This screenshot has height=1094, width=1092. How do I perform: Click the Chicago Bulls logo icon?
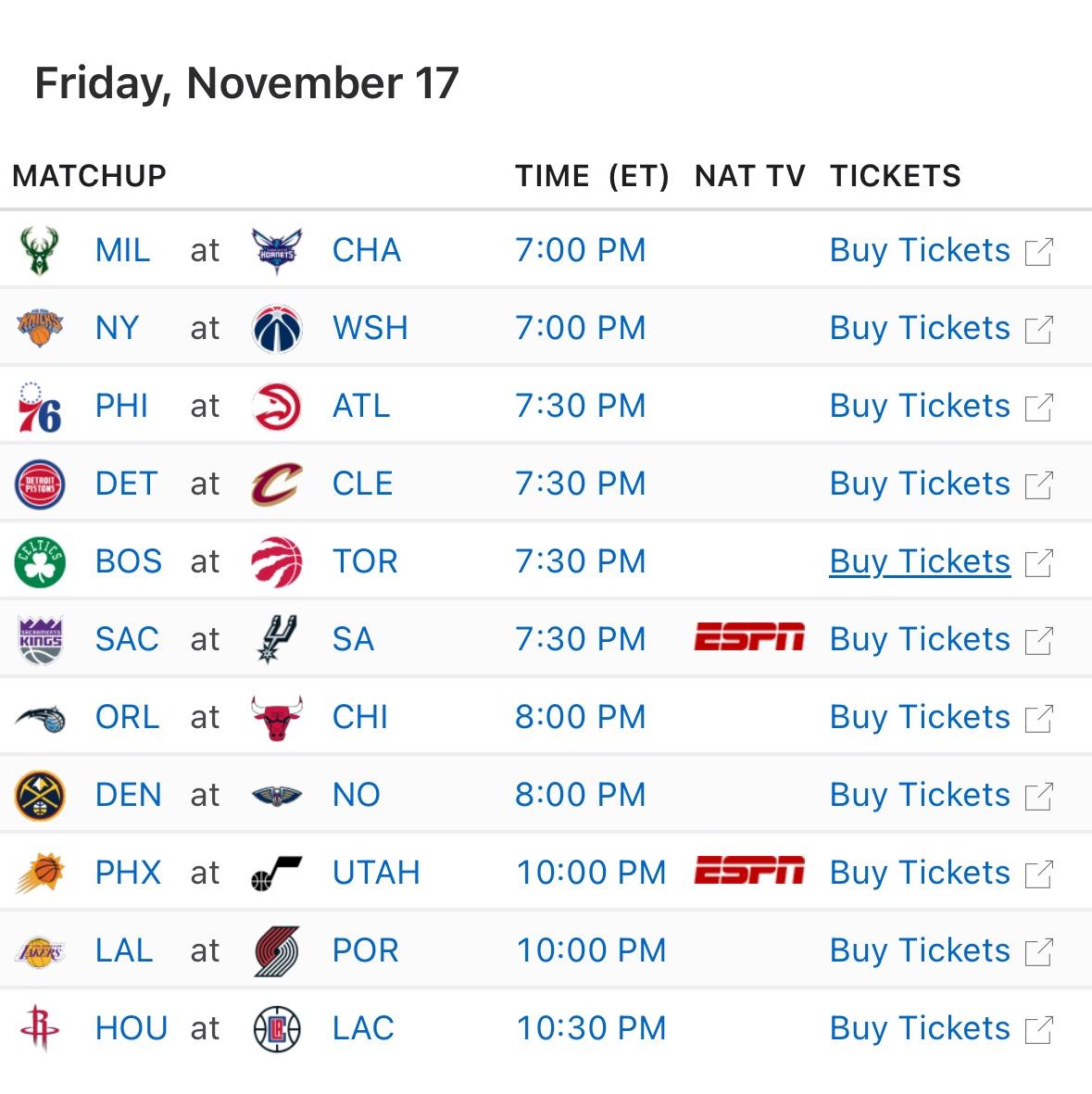tap(277, 718)
